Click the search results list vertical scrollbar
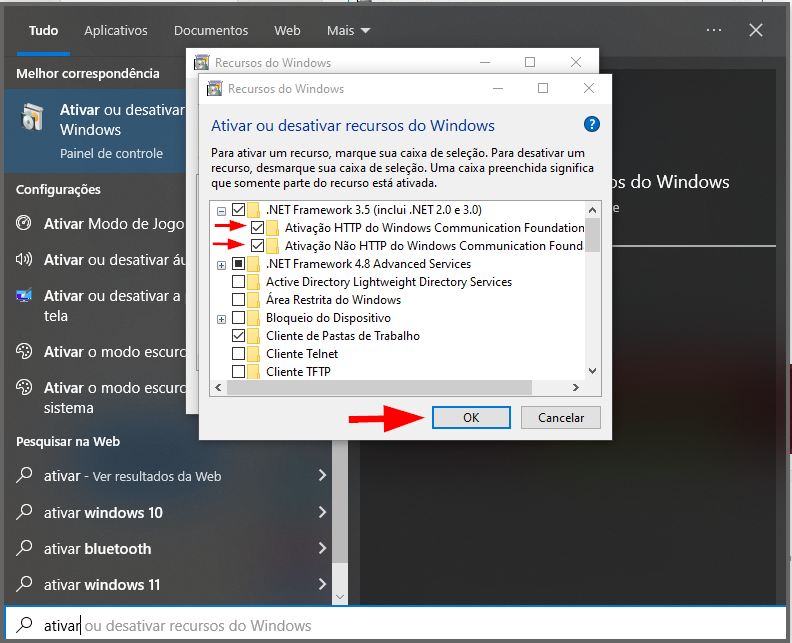 tap(340, 501)
